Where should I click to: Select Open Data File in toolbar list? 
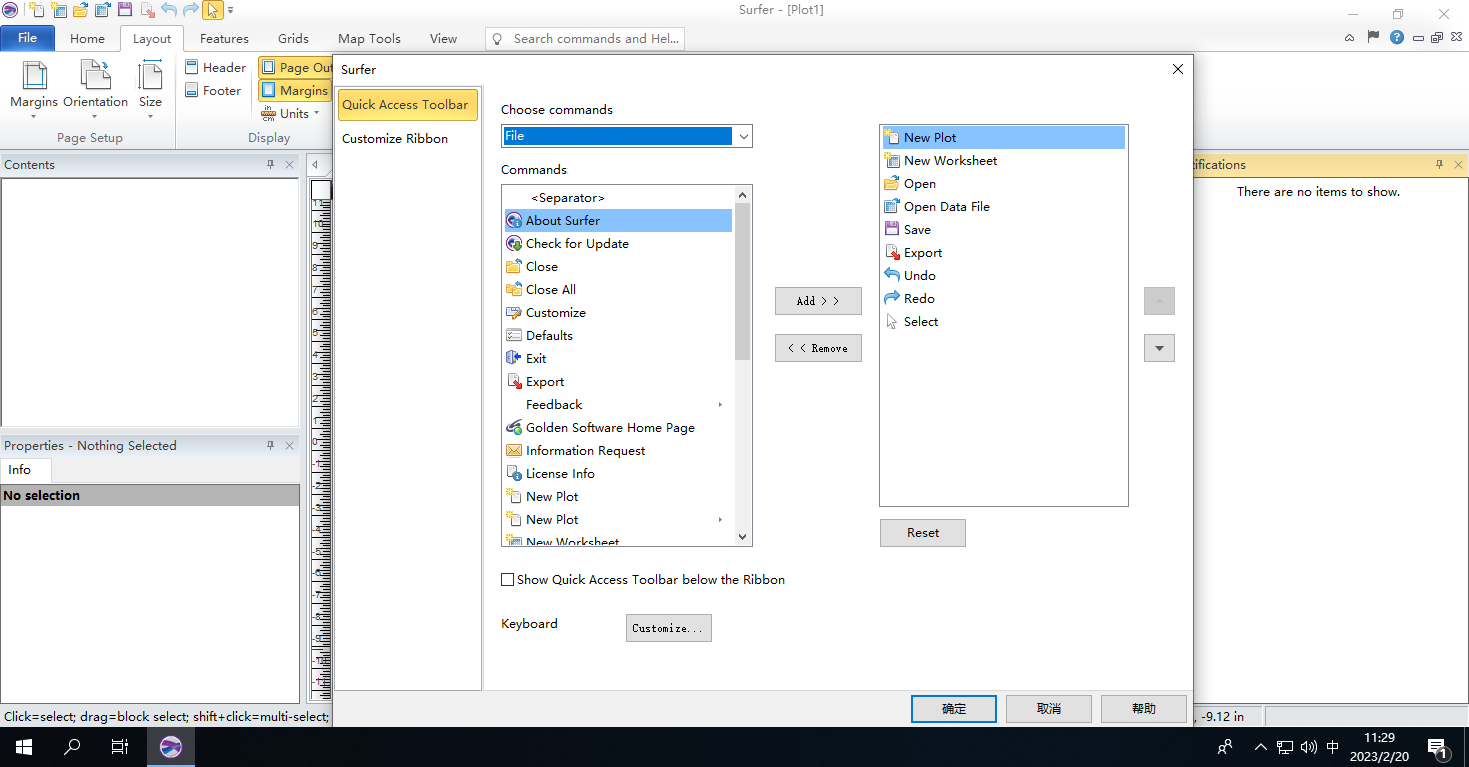click(1003, 206)
